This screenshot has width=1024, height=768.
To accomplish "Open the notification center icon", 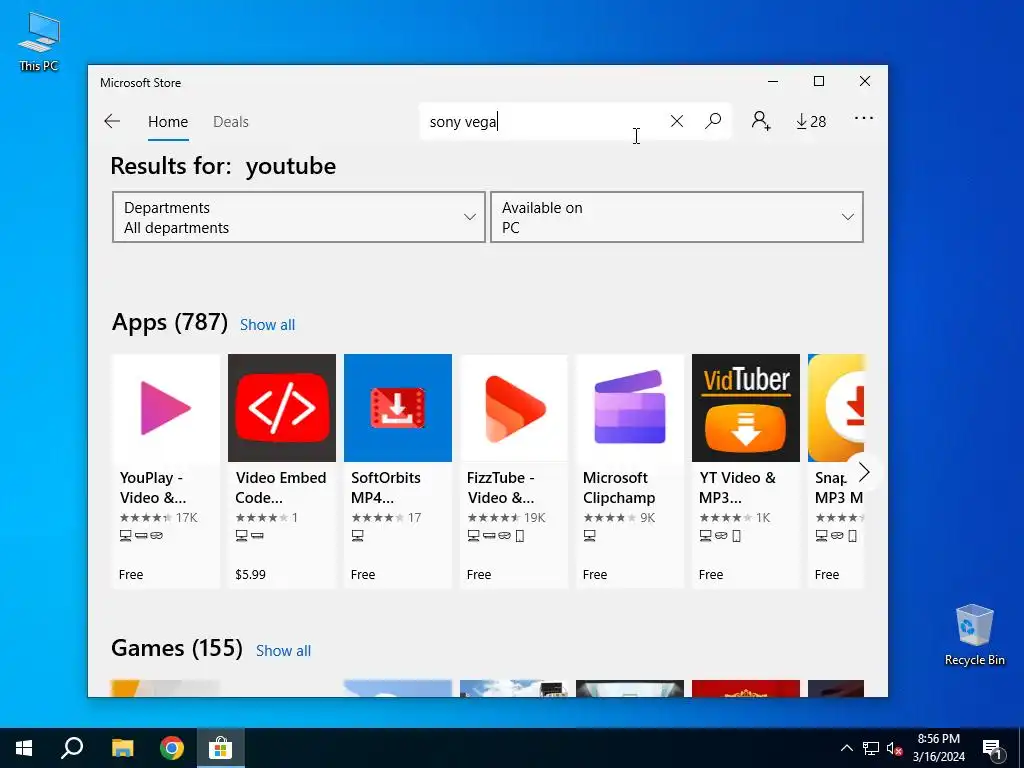I will [x=992, y=748].
